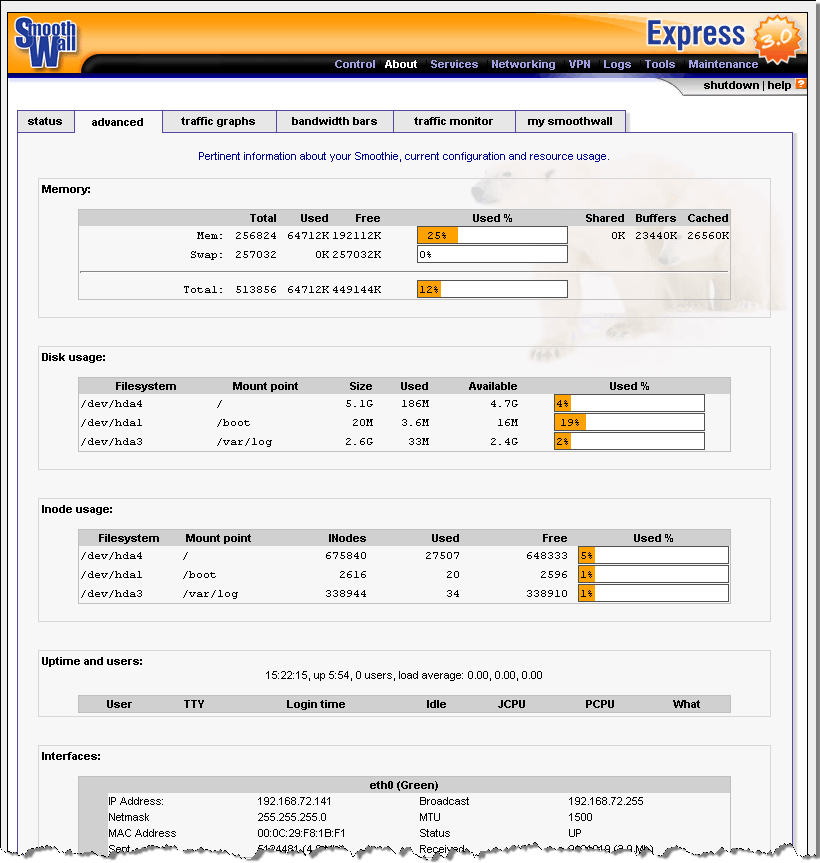This screenshot has height=863, width=820.
Task: Open the Services menu
Action: point(454,64)
